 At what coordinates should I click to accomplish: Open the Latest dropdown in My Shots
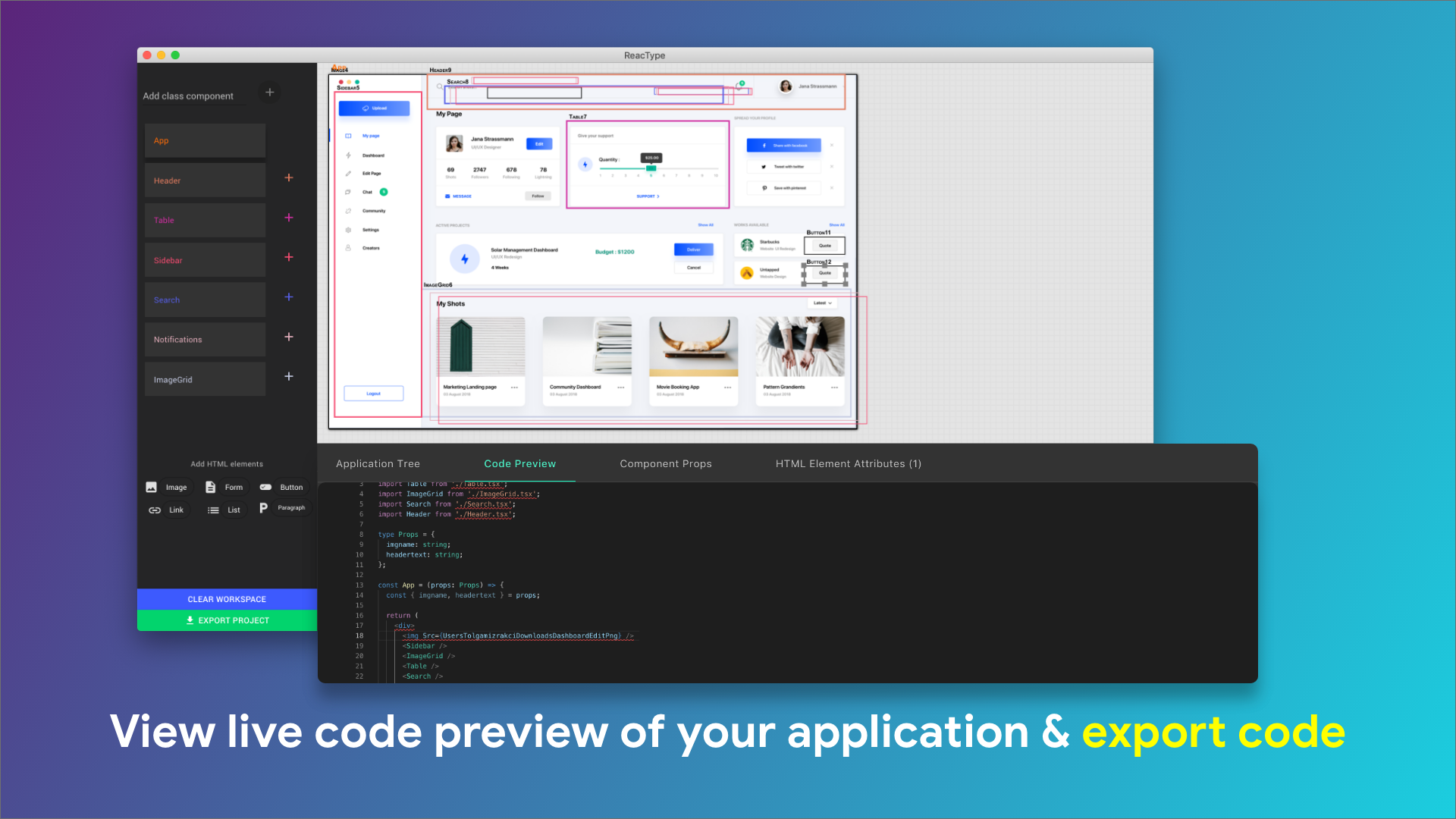(823, 303)
